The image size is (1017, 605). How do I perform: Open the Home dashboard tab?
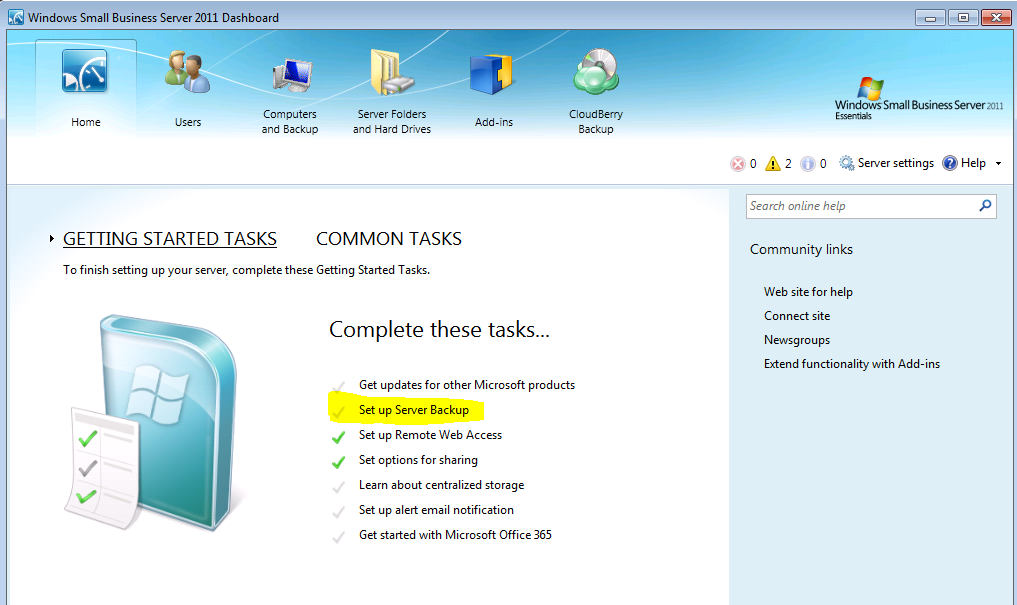pyautogui.click(x=86, y=88)
